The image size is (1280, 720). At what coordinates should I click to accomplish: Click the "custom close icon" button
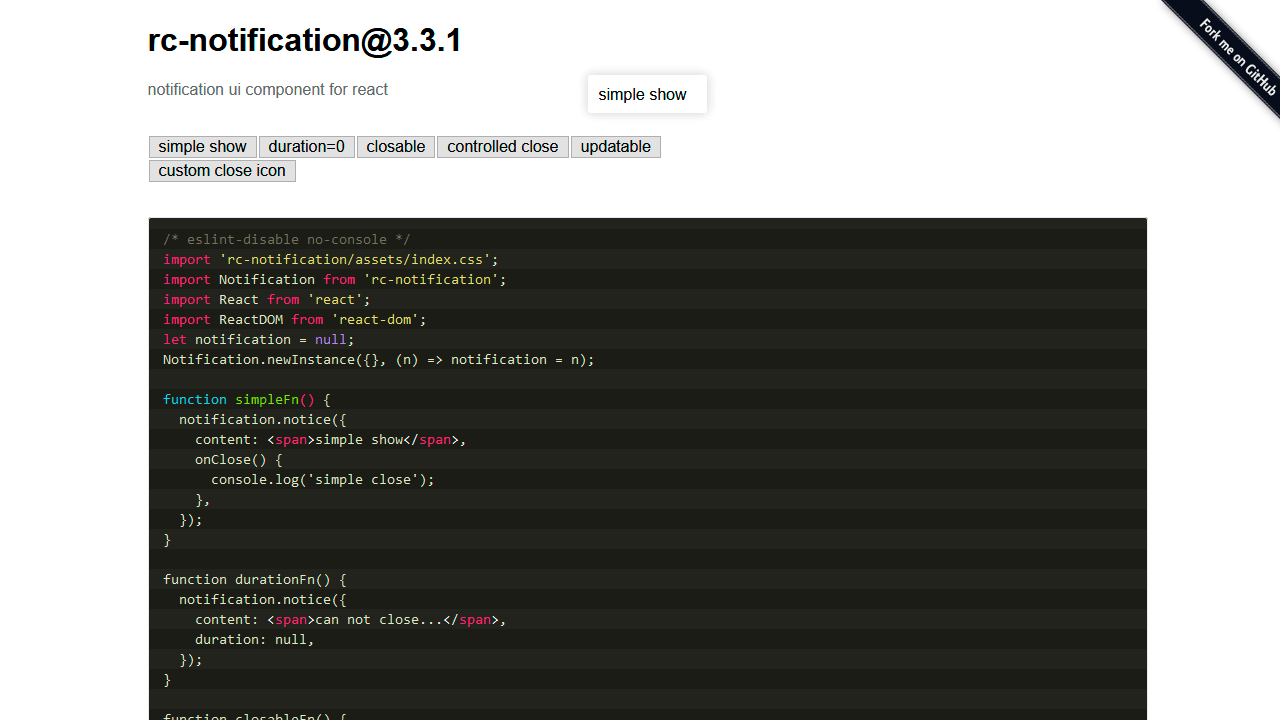click(x=222, y=171)
